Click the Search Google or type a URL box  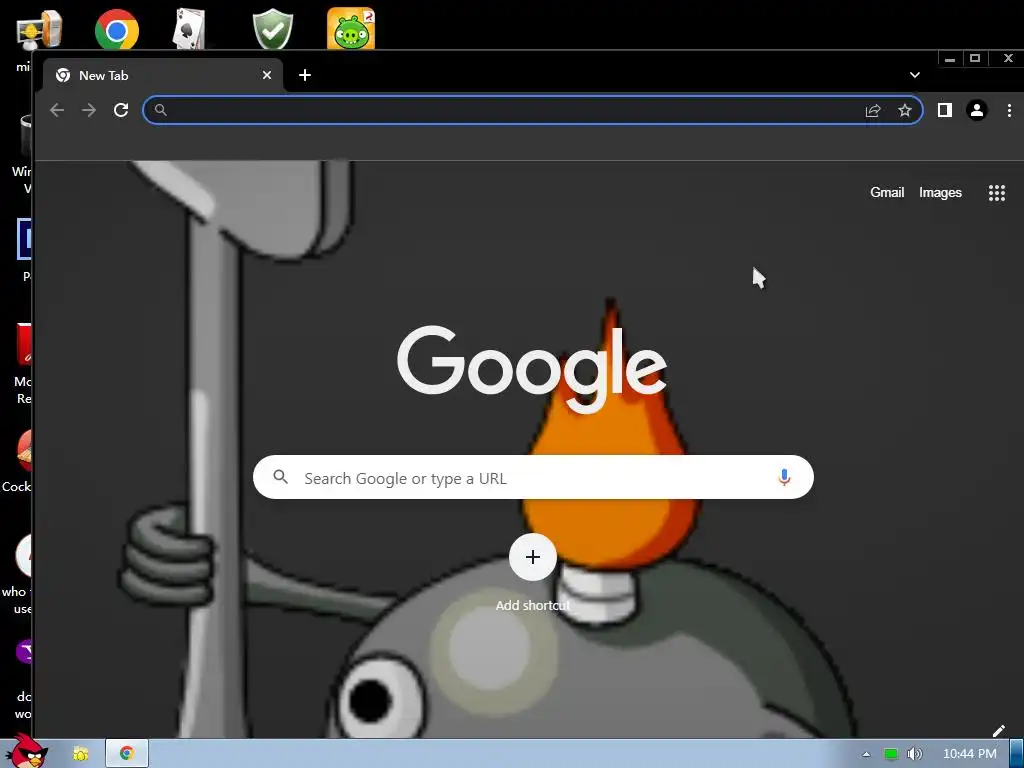point(534,477)
